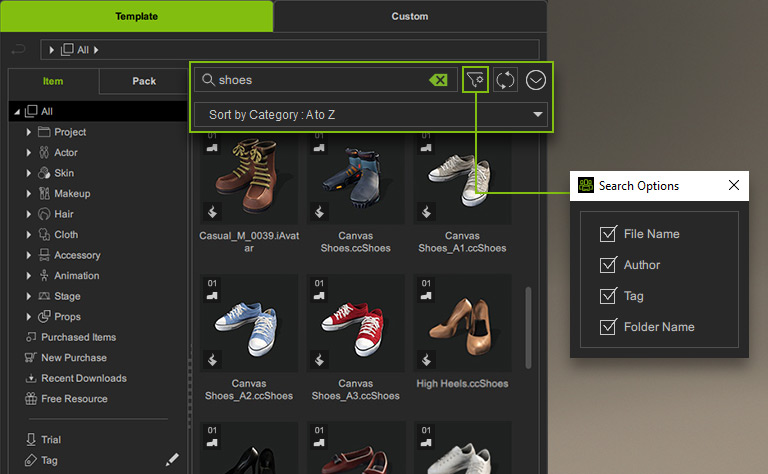Toggle the Folder Name checkbox

608,327
